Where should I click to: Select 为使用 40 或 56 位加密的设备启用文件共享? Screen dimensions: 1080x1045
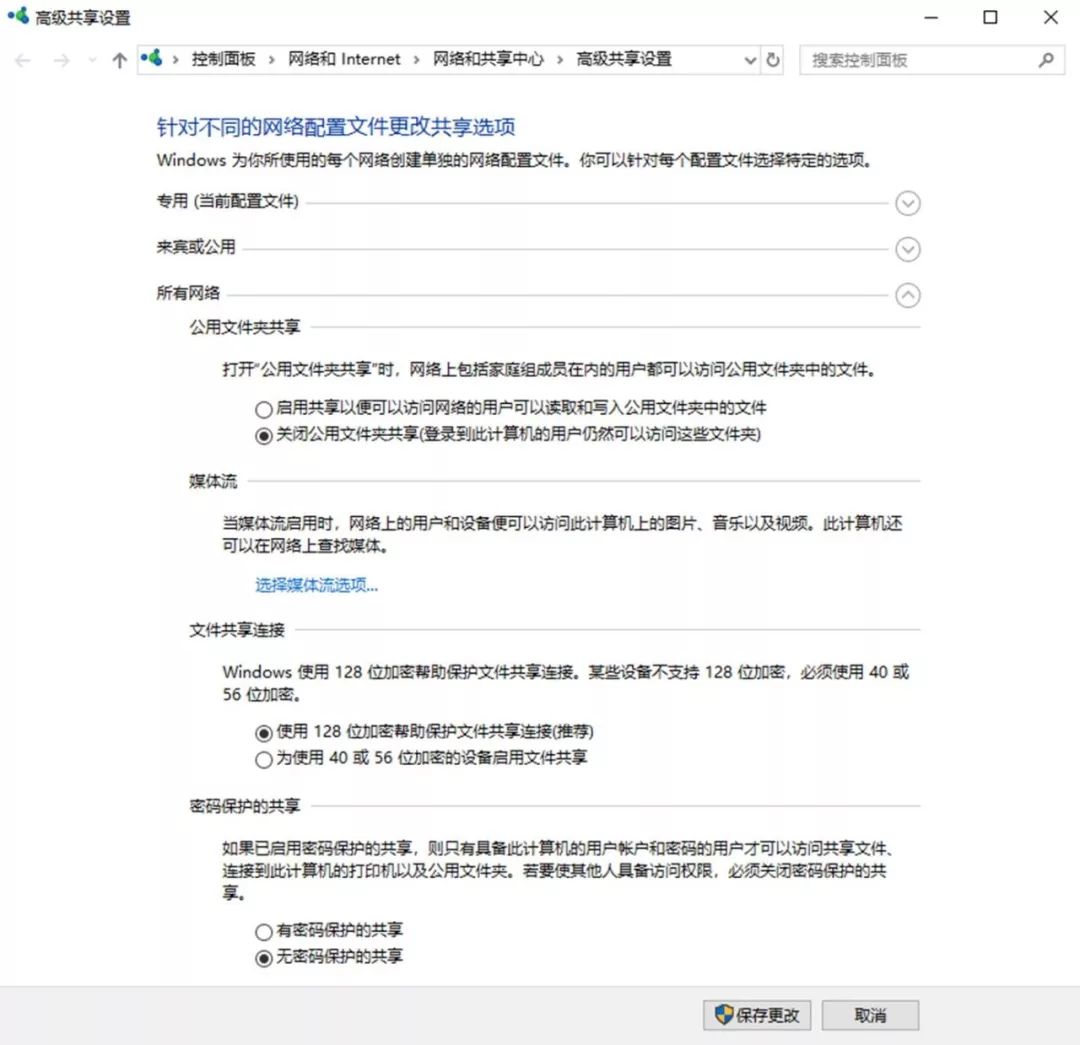(x=263, y=758)
